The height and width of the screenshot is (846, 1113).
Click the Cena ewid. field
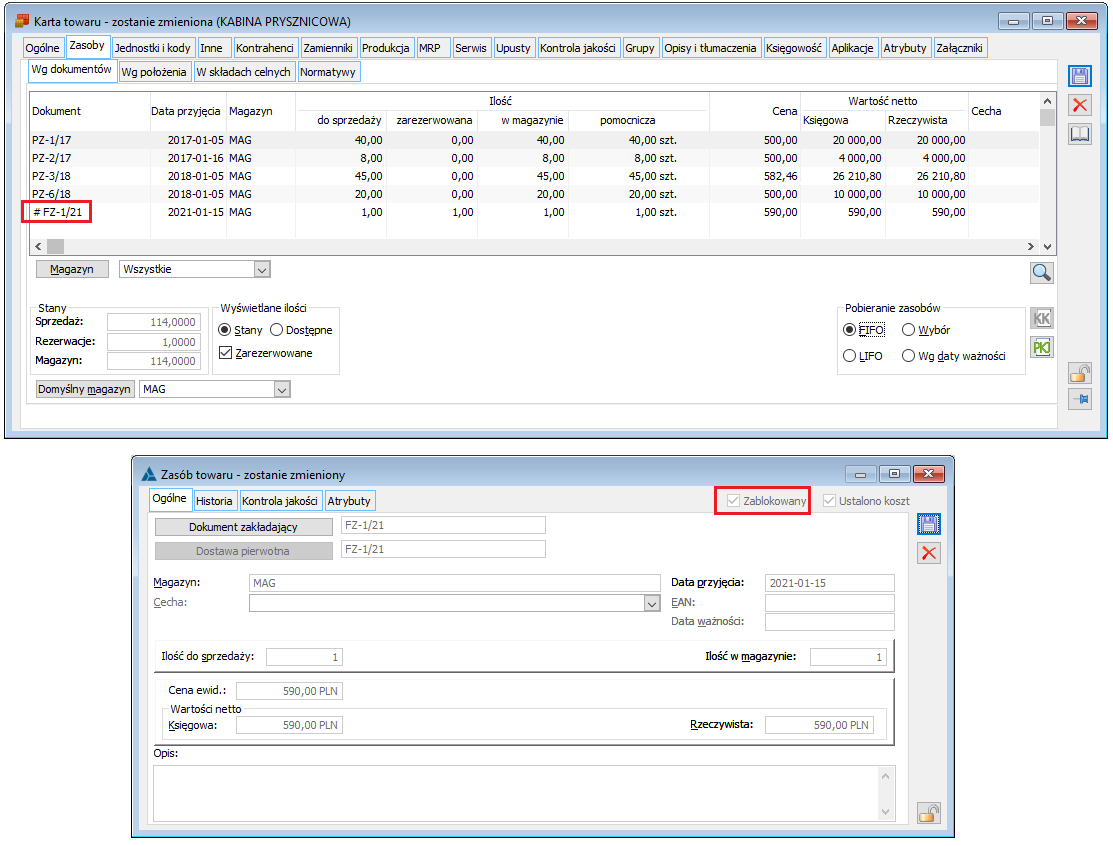(290, 691)
